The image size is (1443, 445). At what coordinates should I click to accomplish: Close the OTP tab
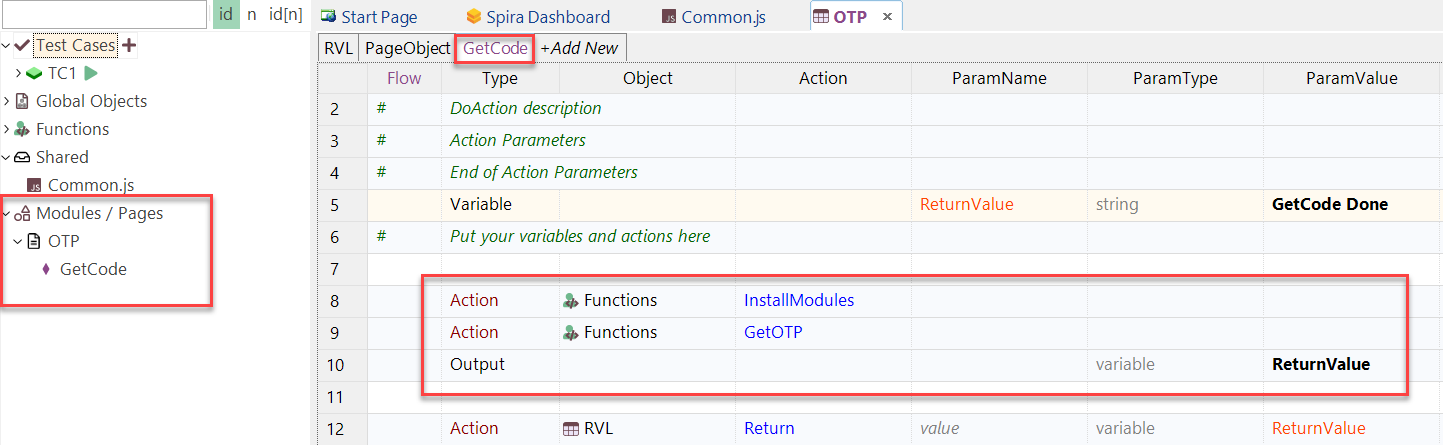[x=887, y=17]
